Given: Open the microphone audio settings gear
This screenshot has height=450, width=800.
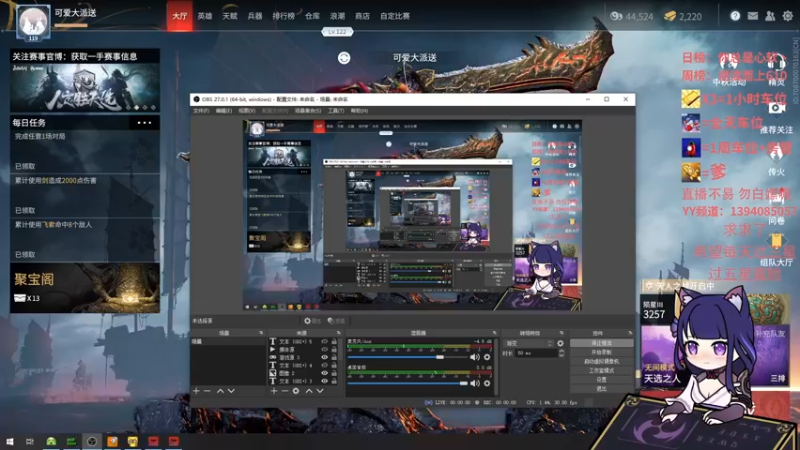Looking at the screenshot, I should pyautogui.click(x=487, y=357).
